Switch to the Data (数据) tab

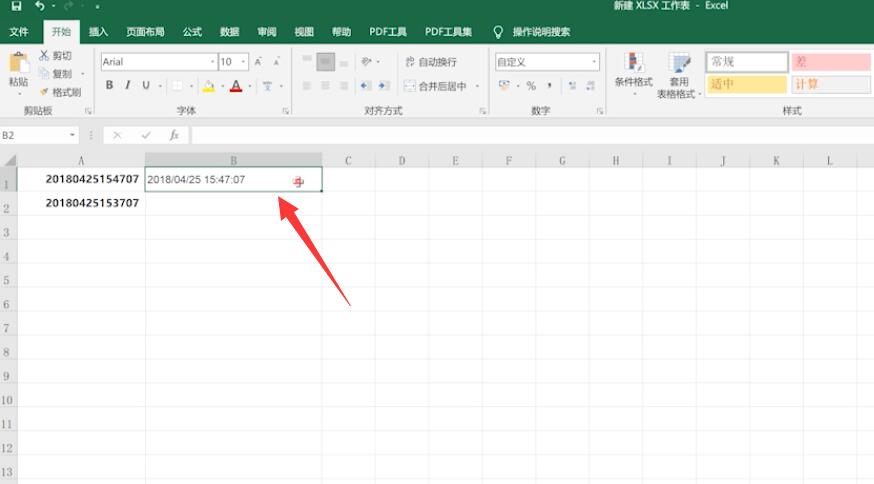point(229,32)
